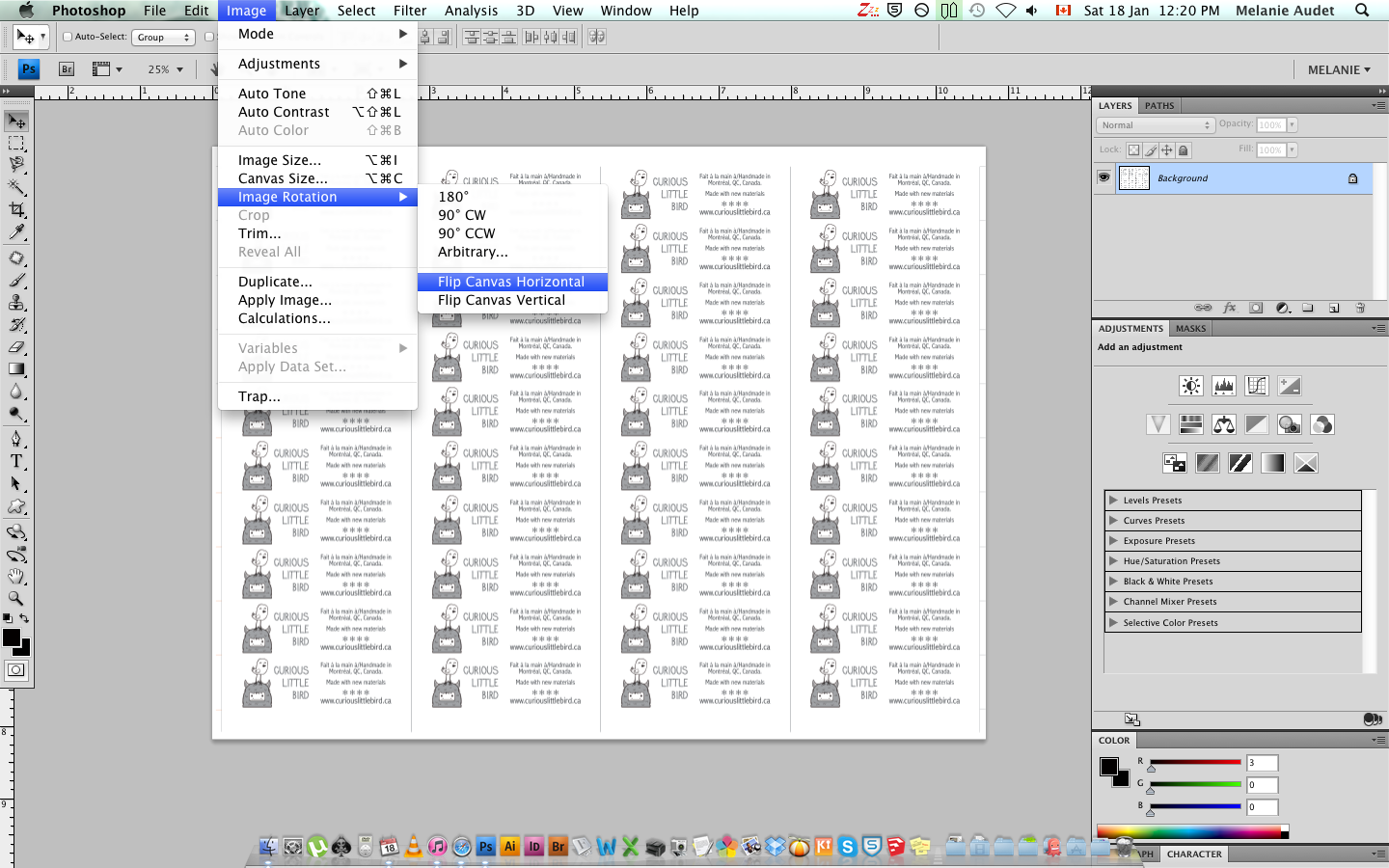Choose Arbitrary rotation option
The height and width of the screenshot is (868, 1389).
[x=512, y=252]
